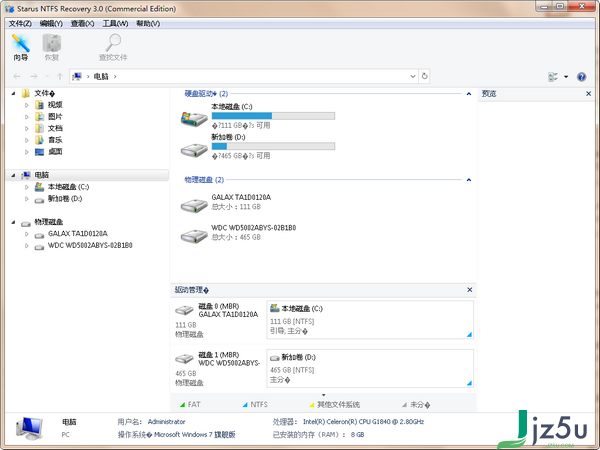Collapse the 物理磁盘 tree node
Screen dimensions: 600x450
[13, 222]
